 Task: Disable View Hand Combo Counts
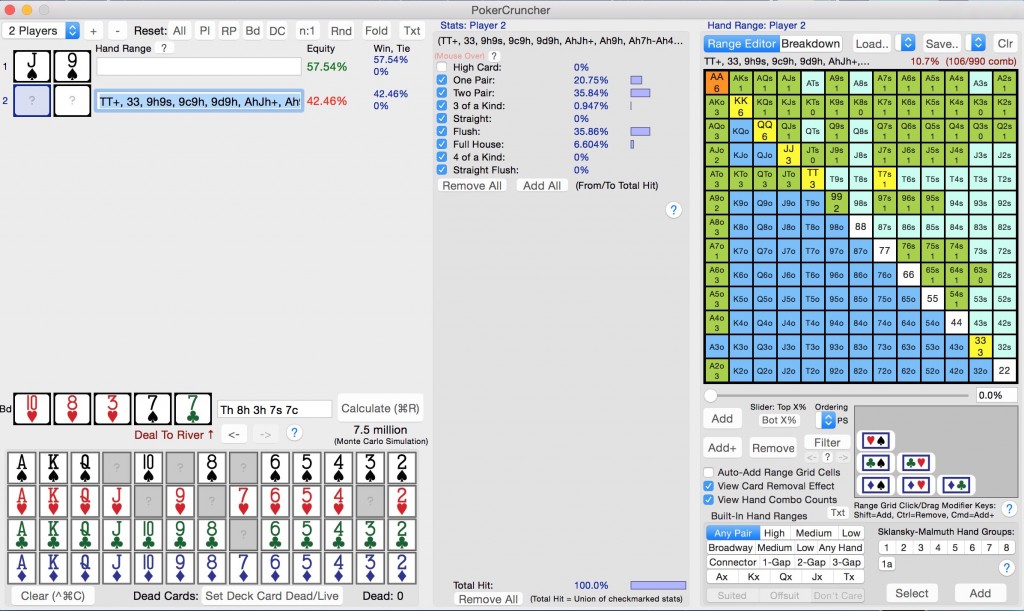709,499
